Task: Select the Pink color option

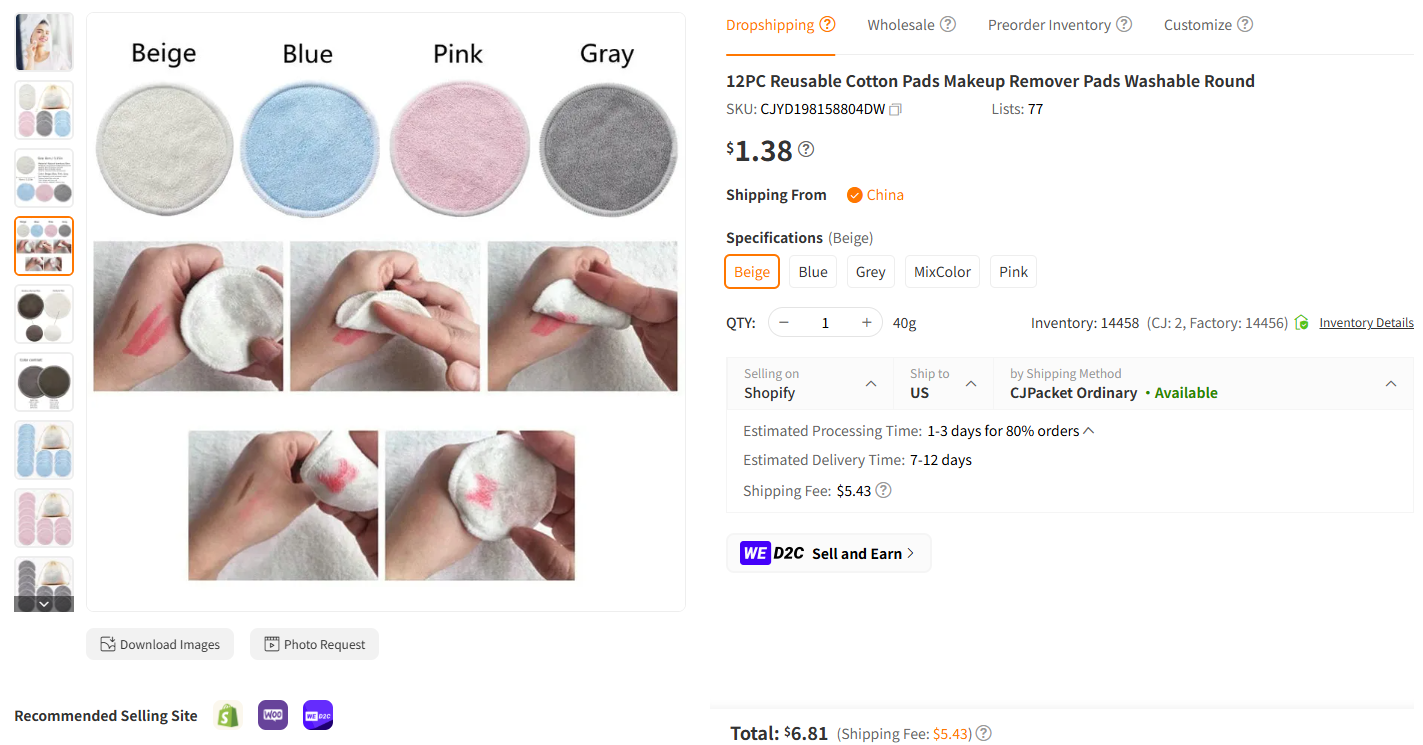Action: coord(1012,271)
